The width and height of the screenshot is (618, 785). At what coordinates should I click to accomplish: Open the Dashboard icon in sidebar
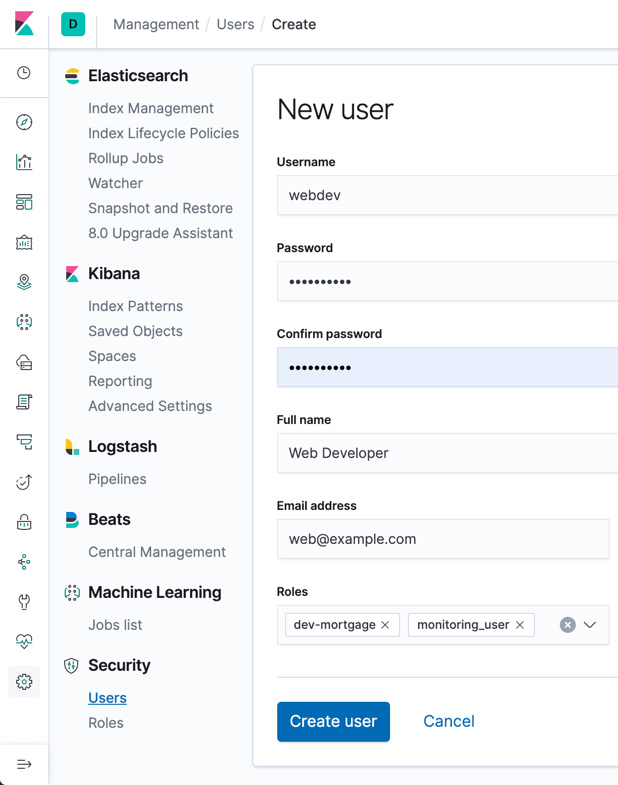pos(24,202)
